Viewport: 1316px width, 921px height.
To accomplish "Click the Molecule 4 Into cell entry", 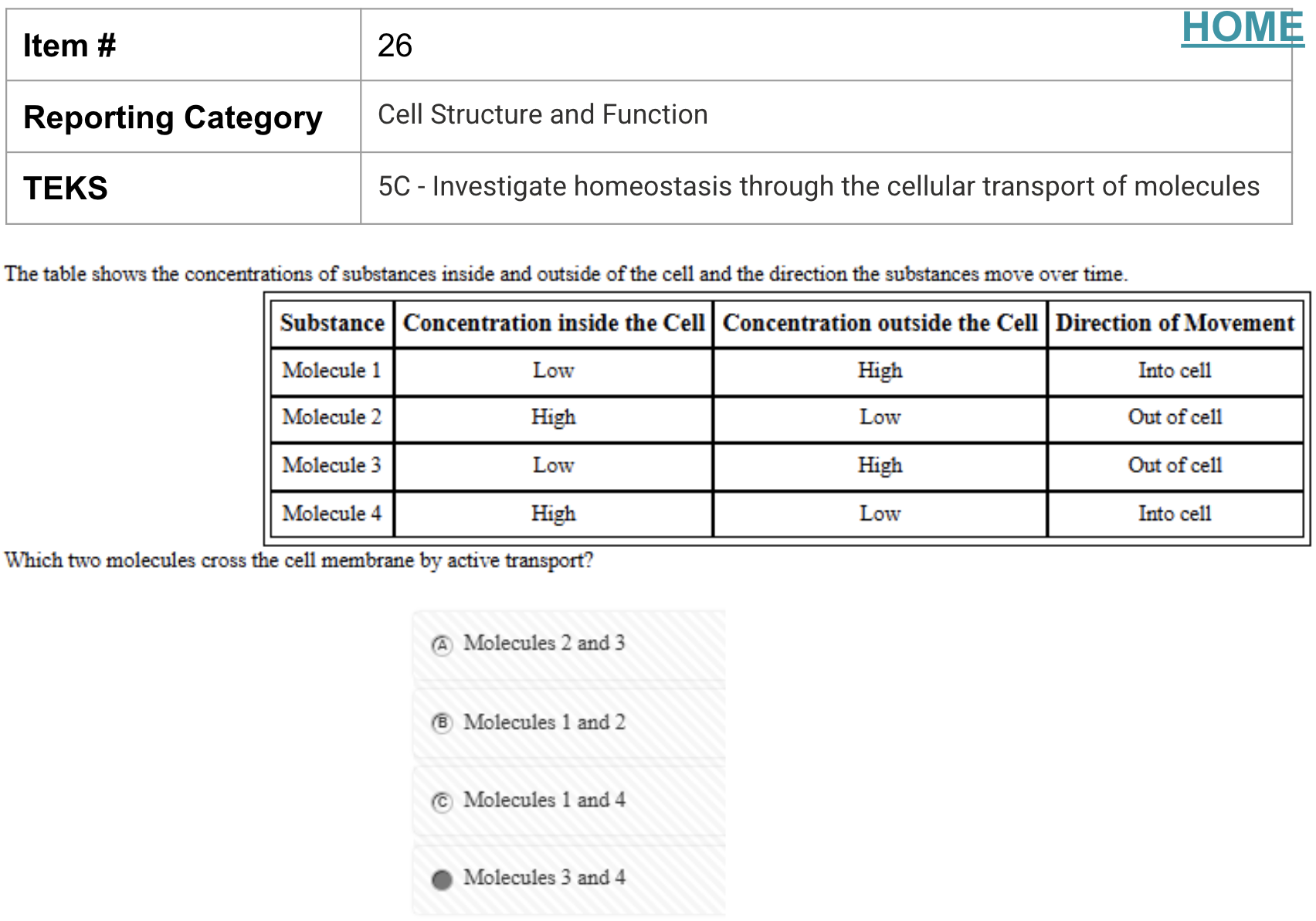I will point(1175,514).
